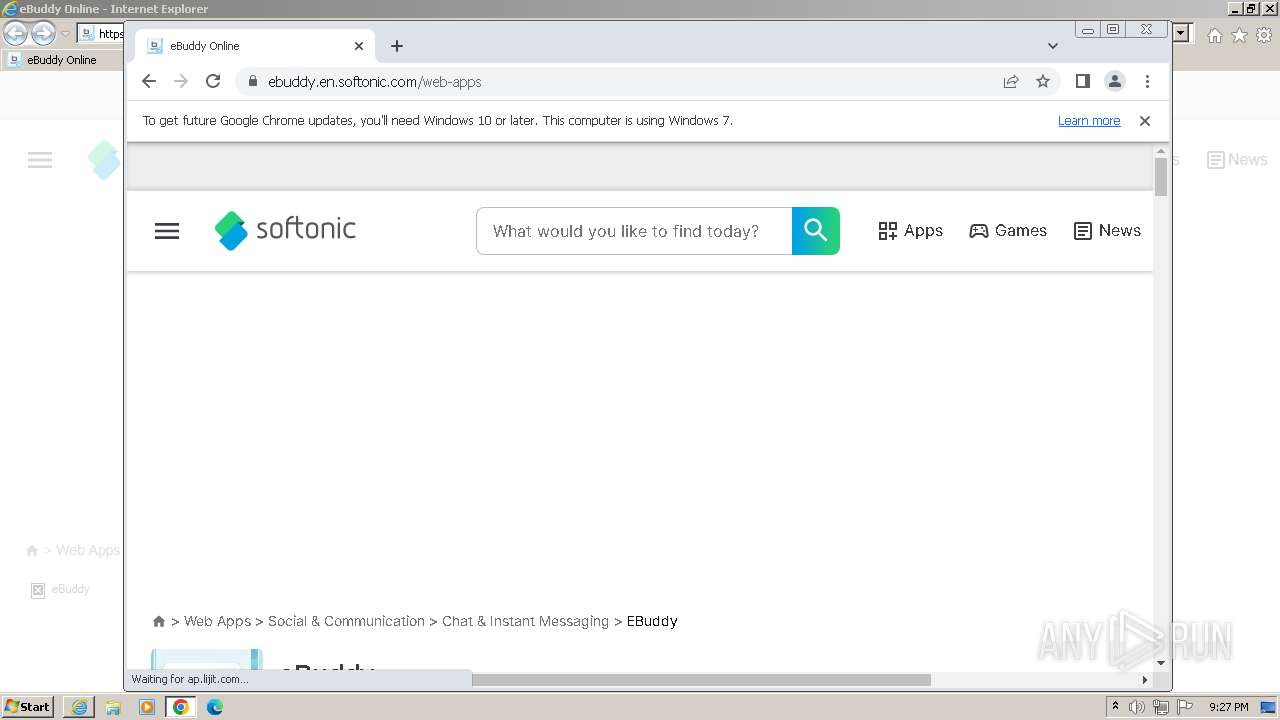Reload the page in Chrome
The width and height of the screenshot is (1280, 720).
pos(213,81)
